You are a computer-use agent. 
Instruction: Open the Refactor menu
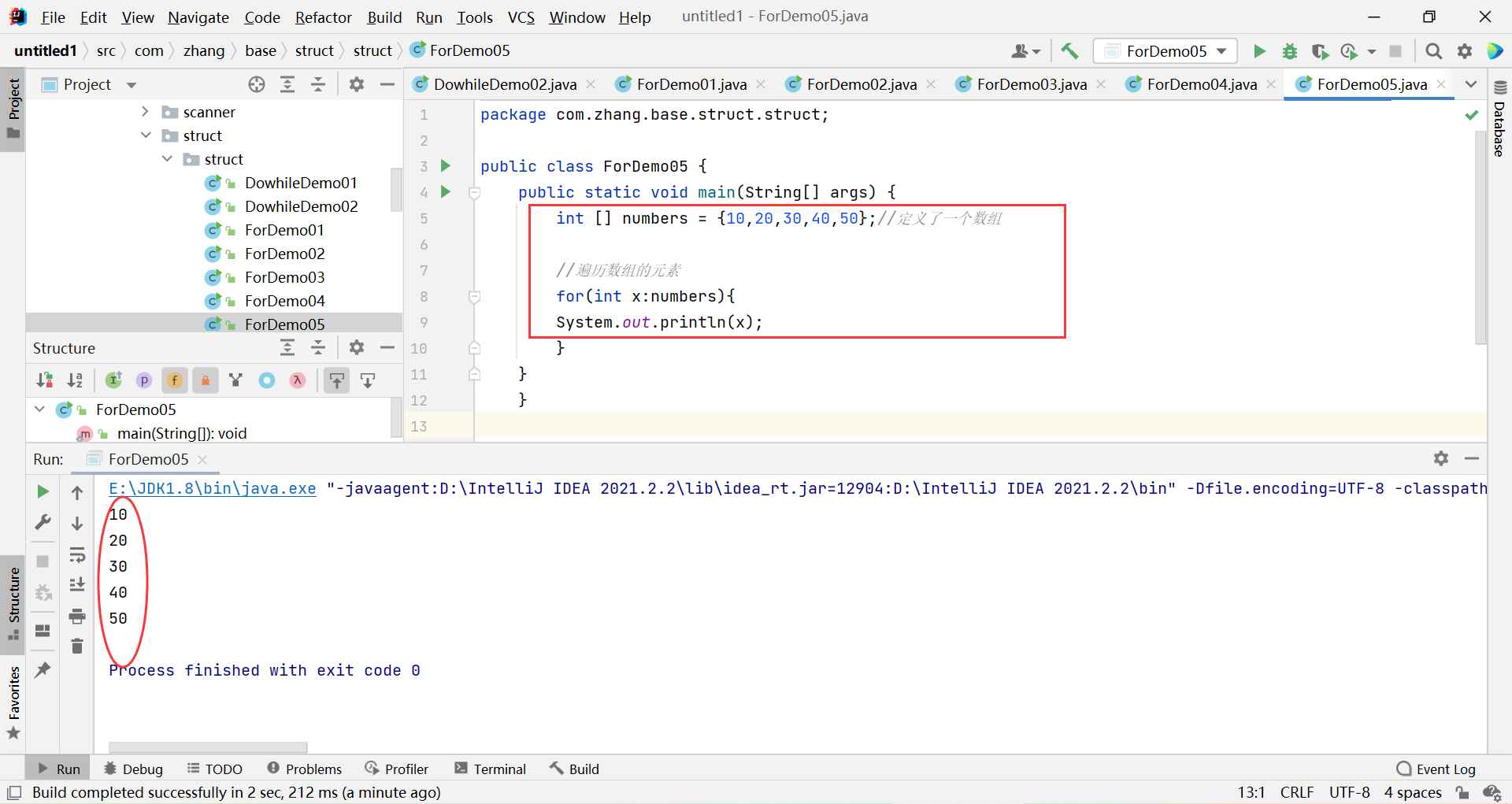[x=323, y=17]
